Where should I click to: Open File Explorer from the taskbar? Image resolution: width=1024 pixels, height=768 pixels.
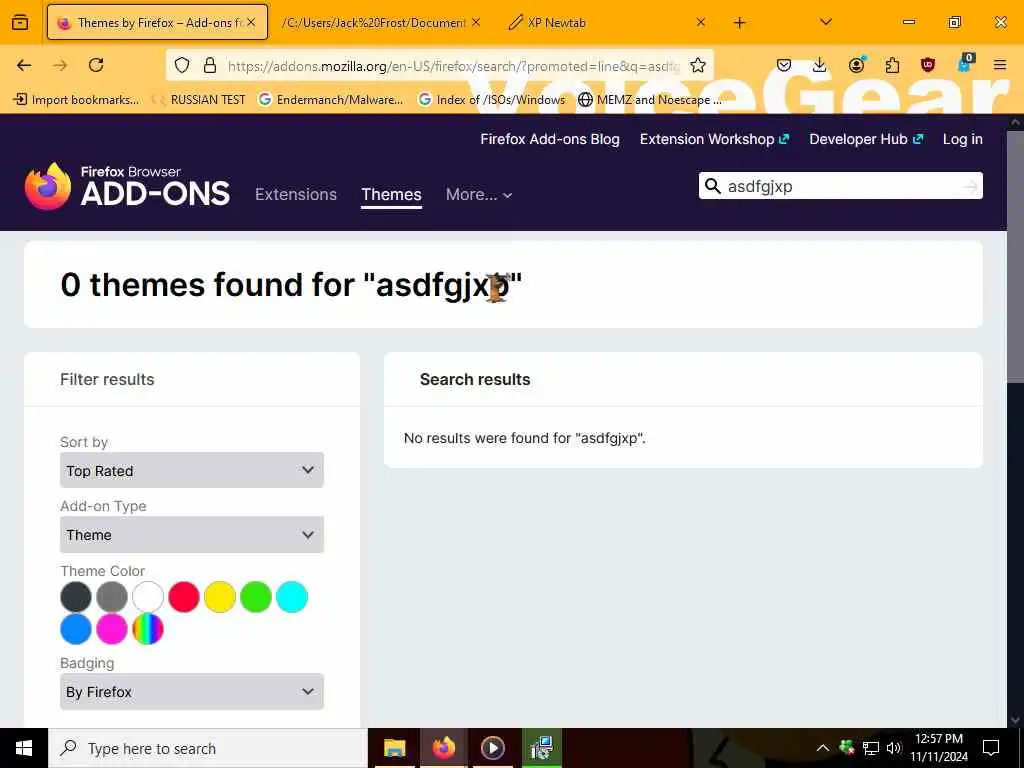(394, 748)
